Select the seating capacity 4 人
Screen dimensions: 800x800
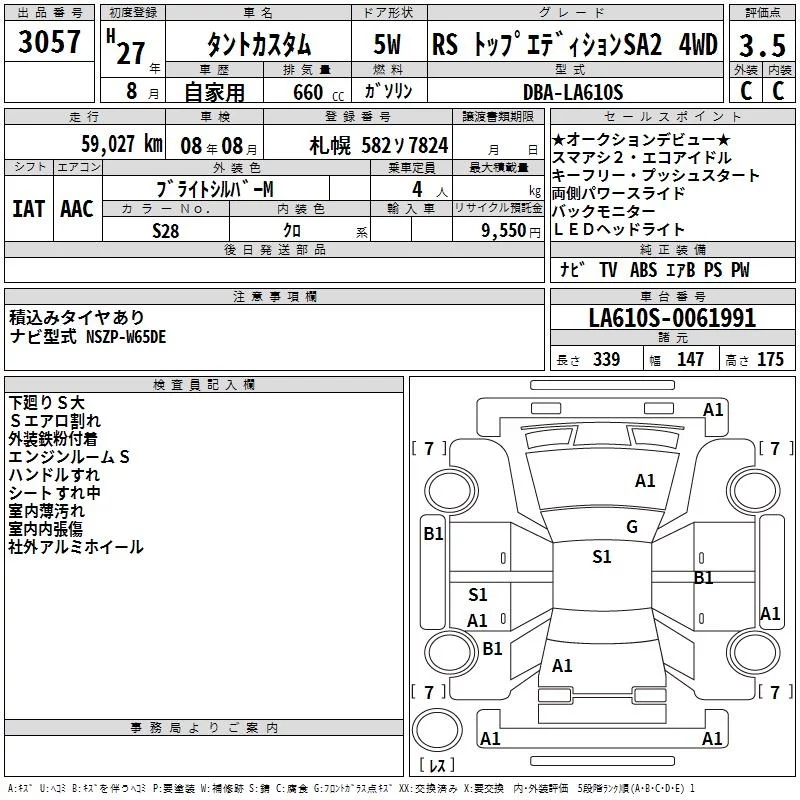click(430, 190)
